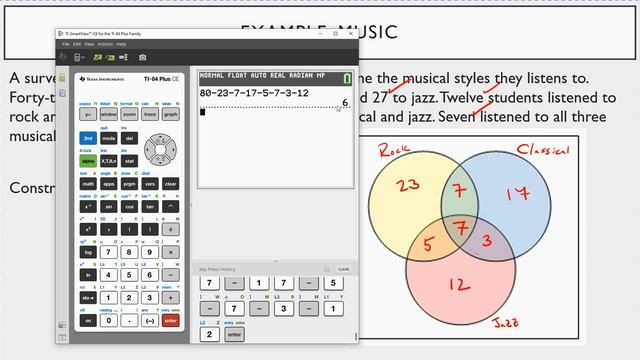
Task: Click the x⁻¹ inverse key
Action: 88,207
